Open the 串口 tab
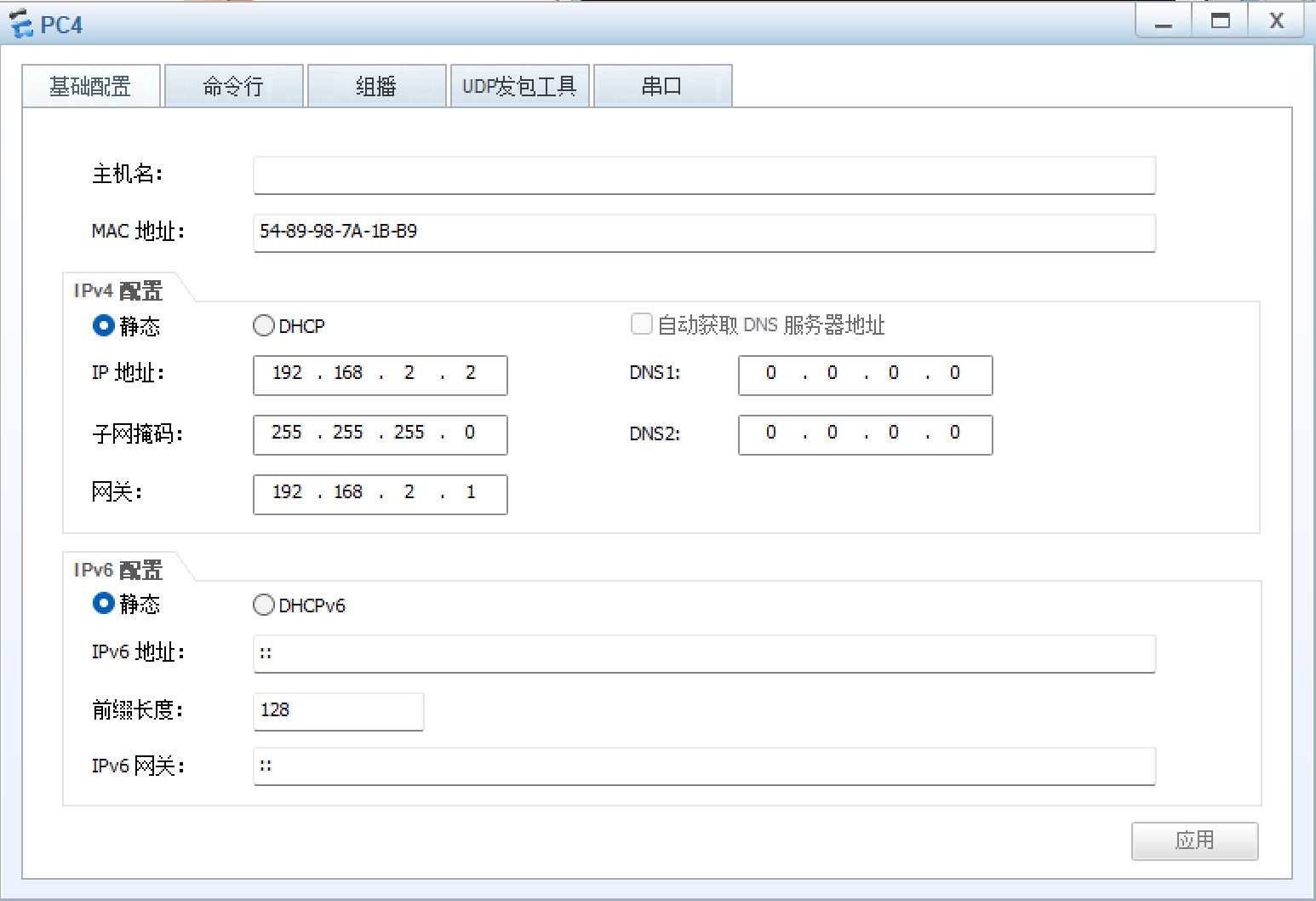Image resolution: width=1316 pixels, height=901 pixels. (x=662, y=85)
